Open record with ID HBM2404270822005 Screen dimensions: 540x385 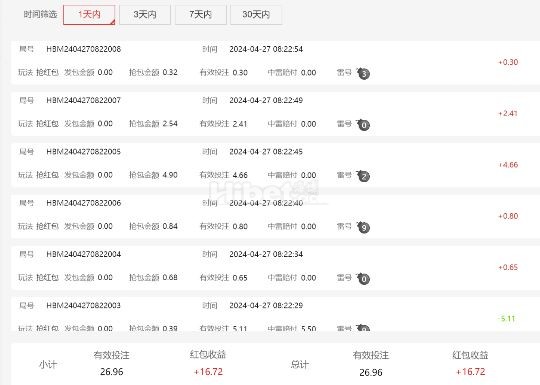[84, 152]
